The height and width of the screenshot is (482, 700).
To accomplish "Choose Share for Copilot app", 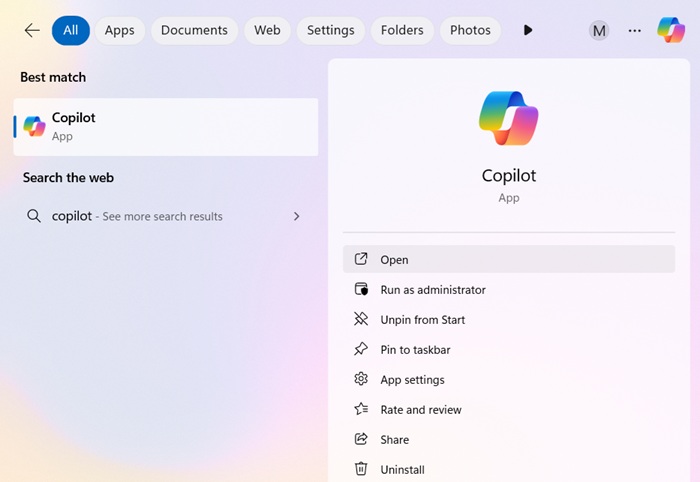I will 509,439.
